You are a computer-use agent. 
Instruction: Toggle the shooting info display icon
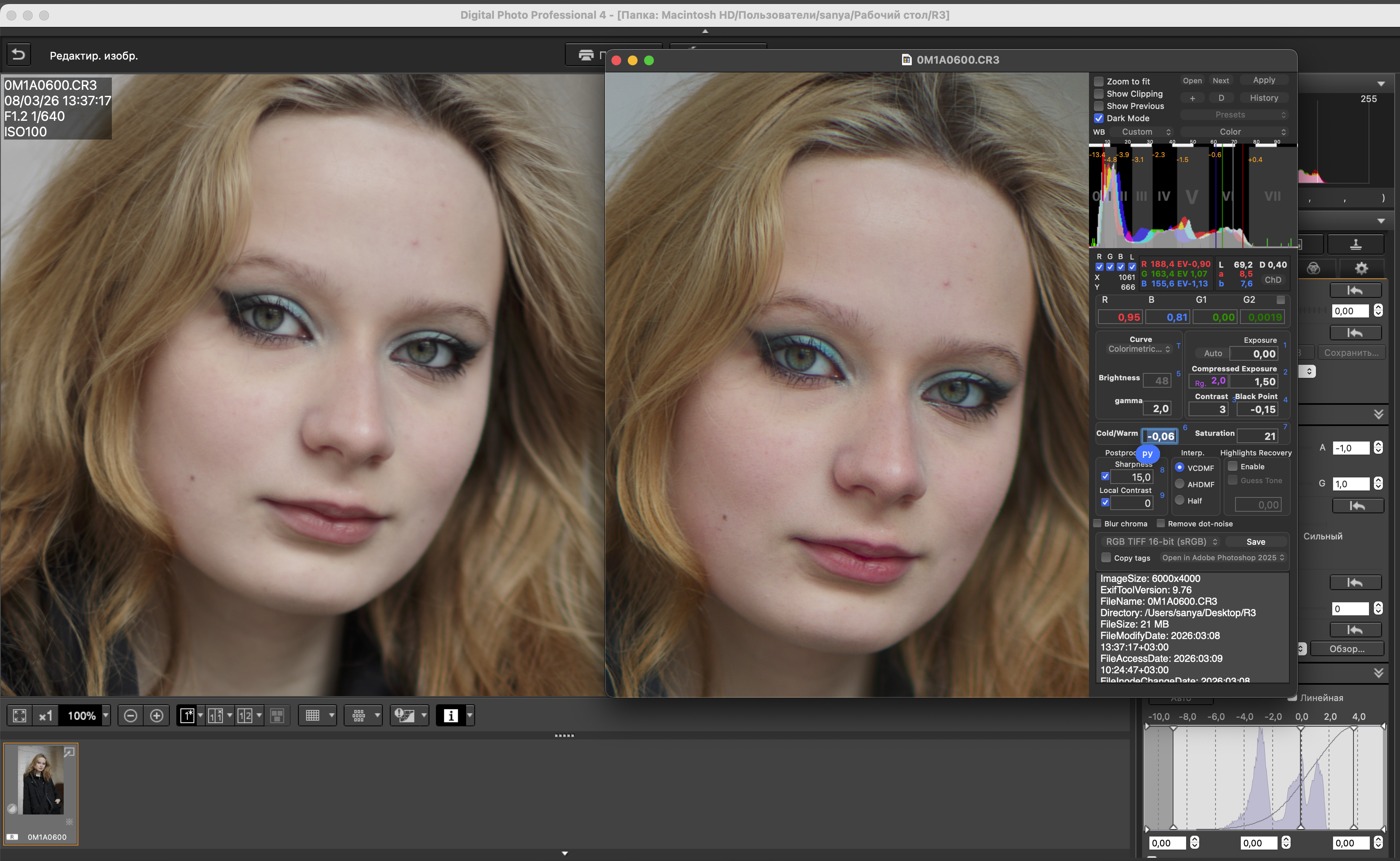pos(451,716)
